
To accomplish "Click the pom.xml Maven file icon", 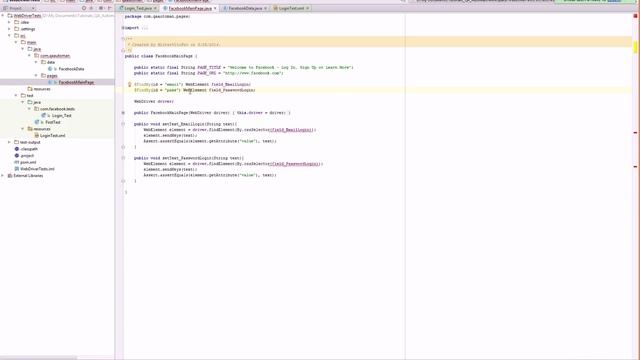I will 17,162.
